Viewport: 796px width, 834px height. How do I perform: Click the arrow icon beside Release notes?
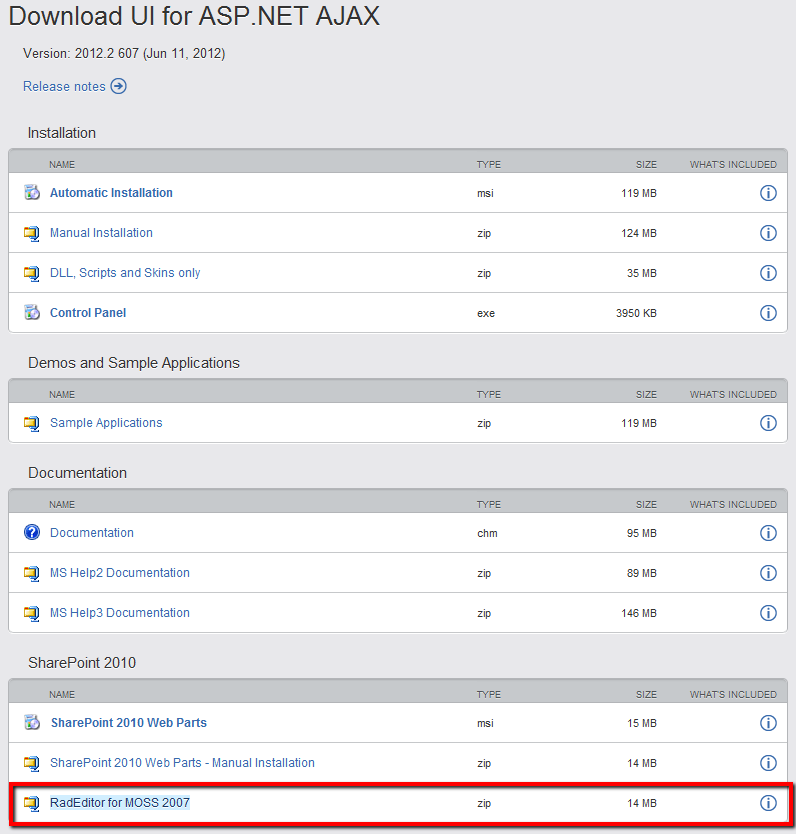(118, 86)
